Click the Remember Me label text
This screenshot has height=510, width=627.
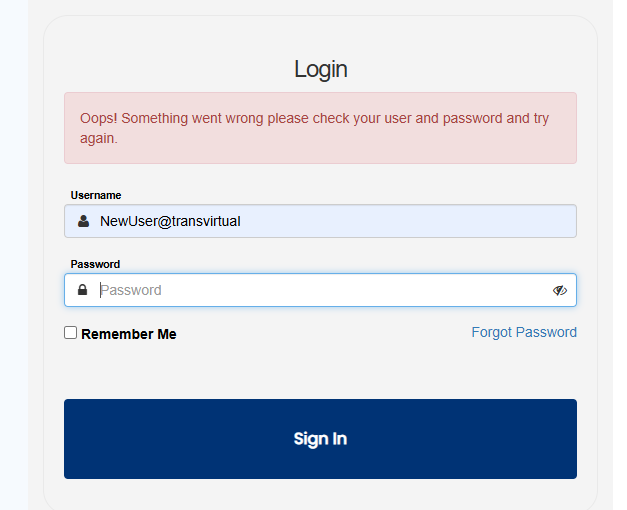click(x=128, y=334)
